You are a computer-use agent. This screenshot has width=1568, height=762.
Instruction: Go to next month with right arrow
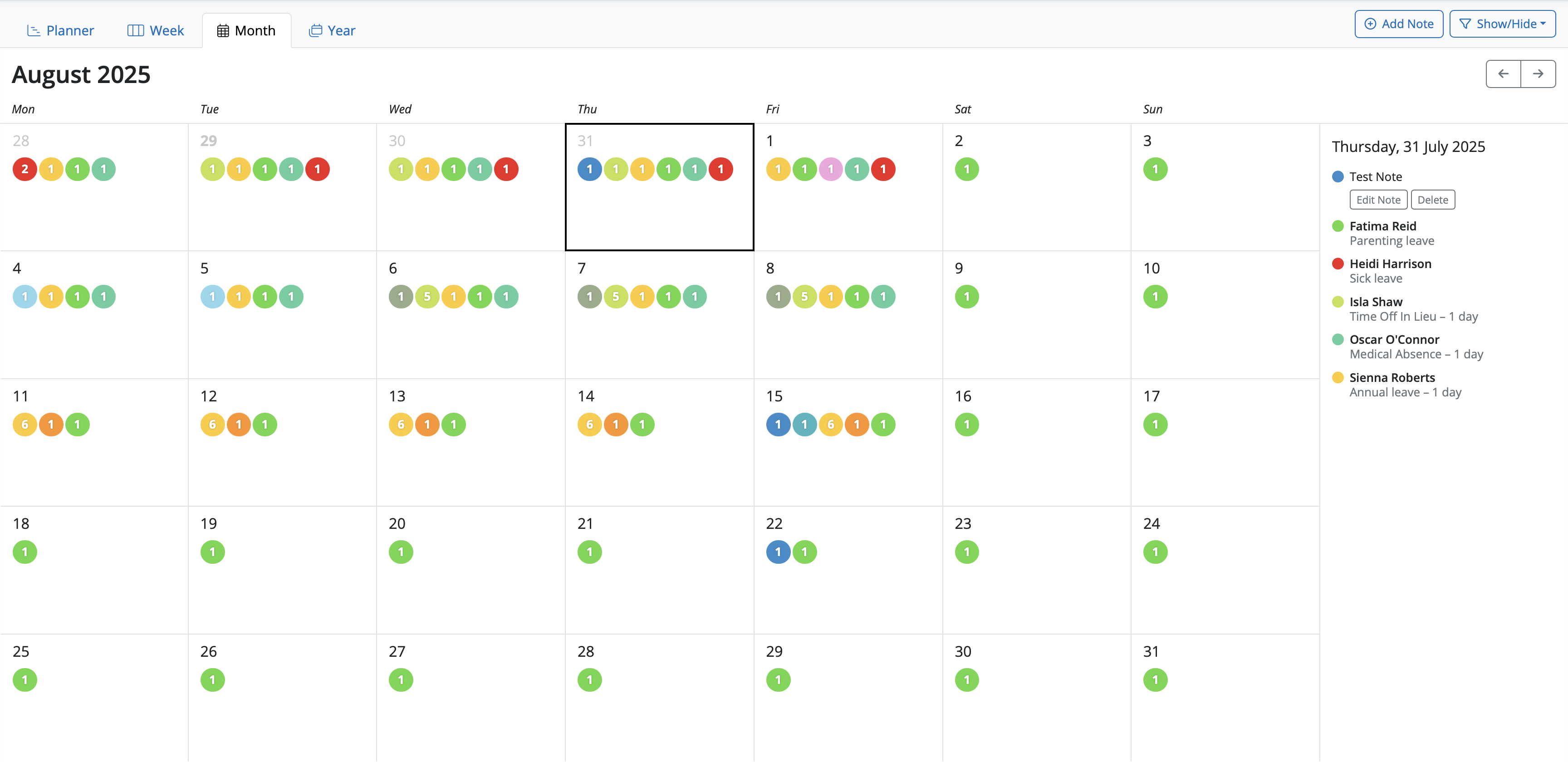coord(1538,73)
